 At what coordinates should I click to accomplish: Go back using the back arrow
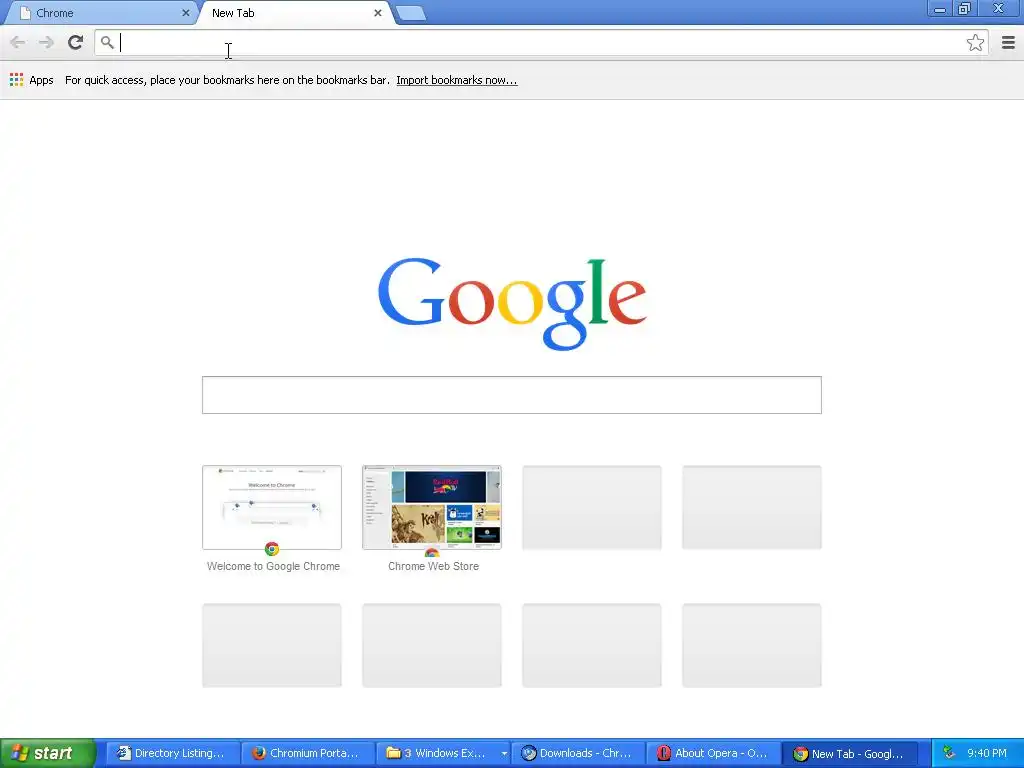(18, 42)
